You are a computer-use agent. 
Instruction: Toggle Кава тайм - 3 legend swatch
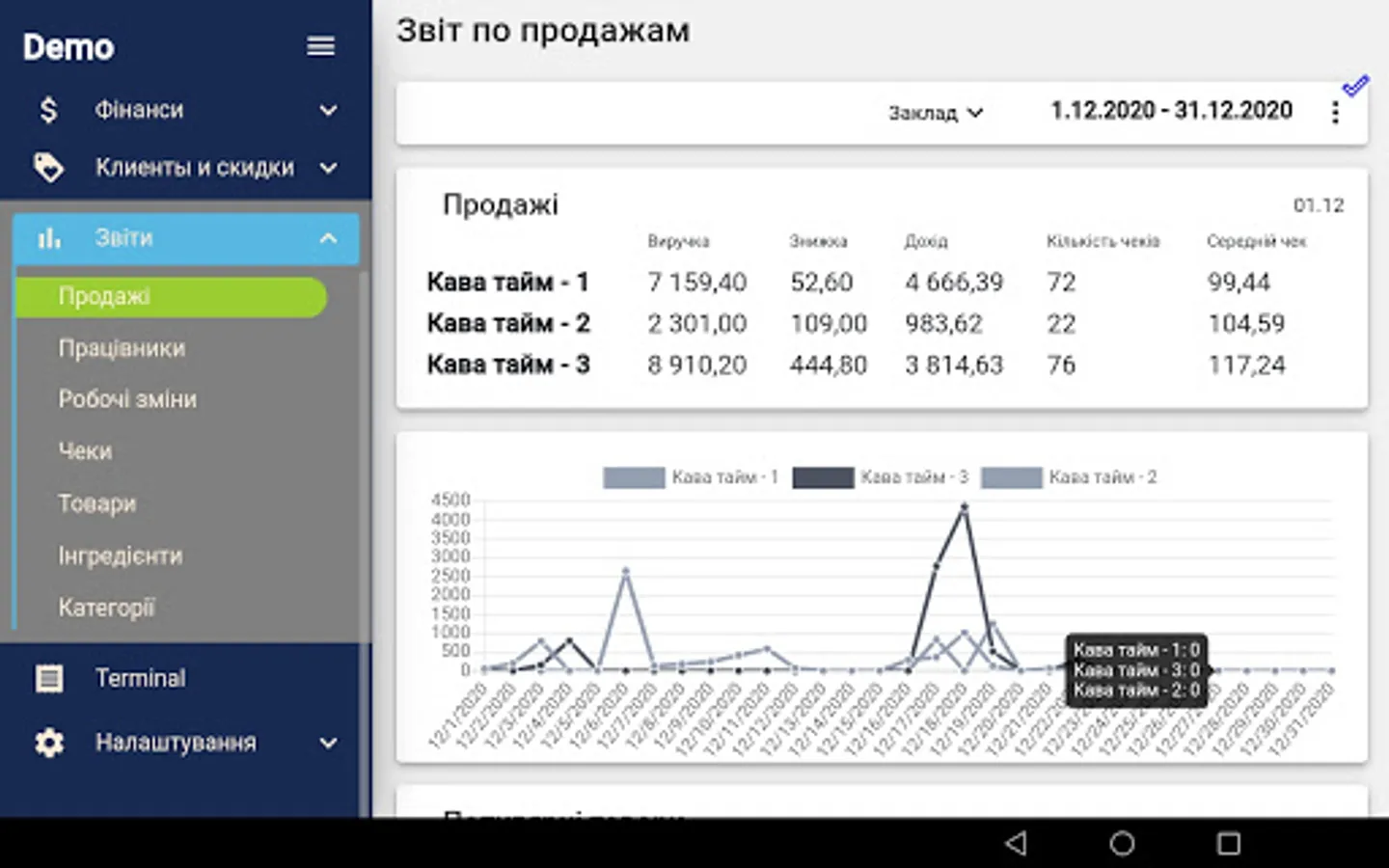tap(823, 477)
